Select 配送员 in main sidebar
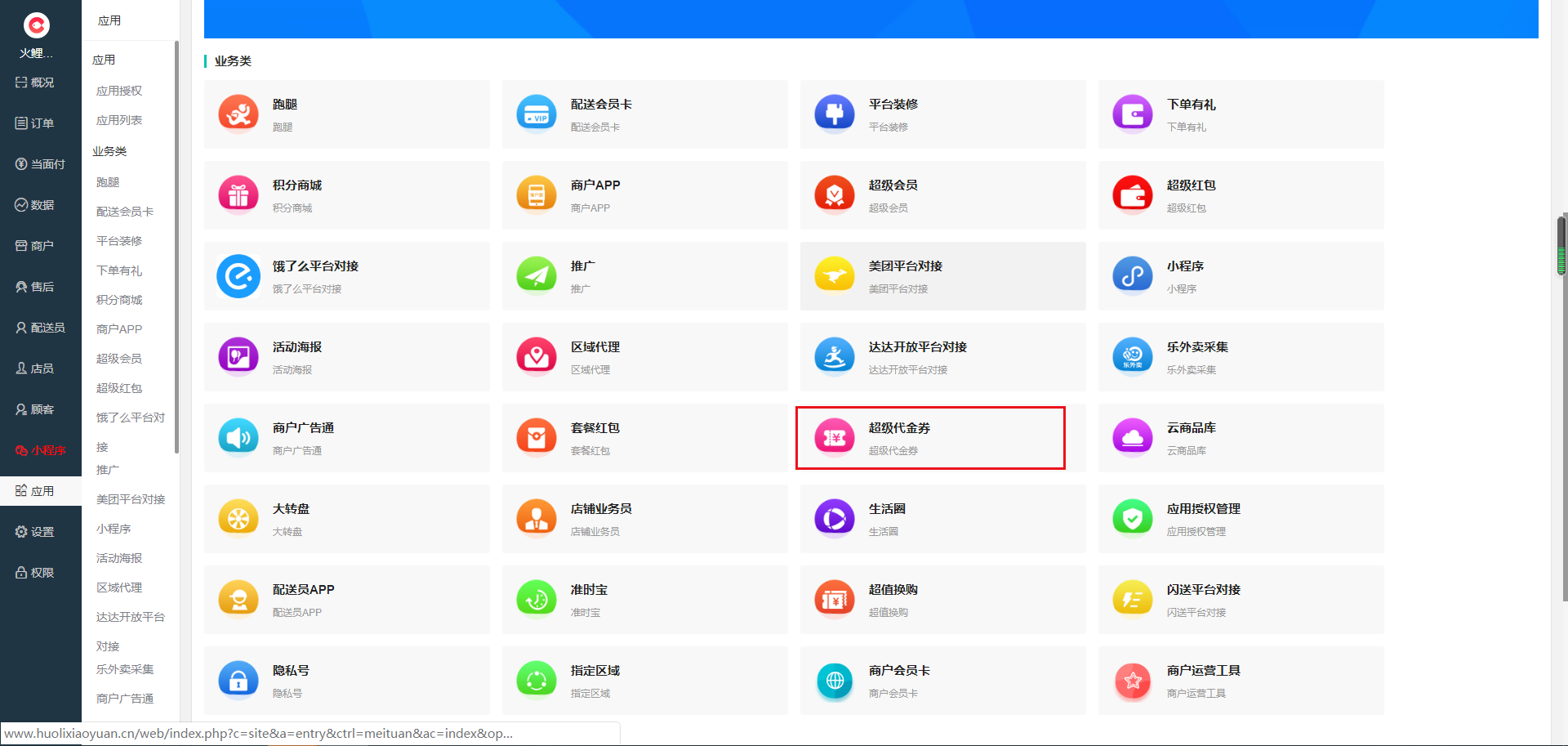The height and width of the screenshot is (746, 1568). click(x=40, y=328)
